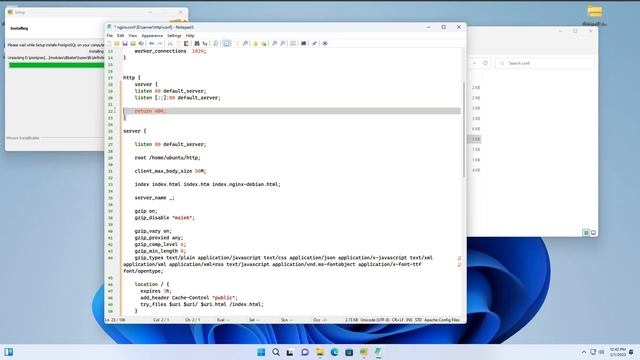Open the Help menu

tap(190, 36)
